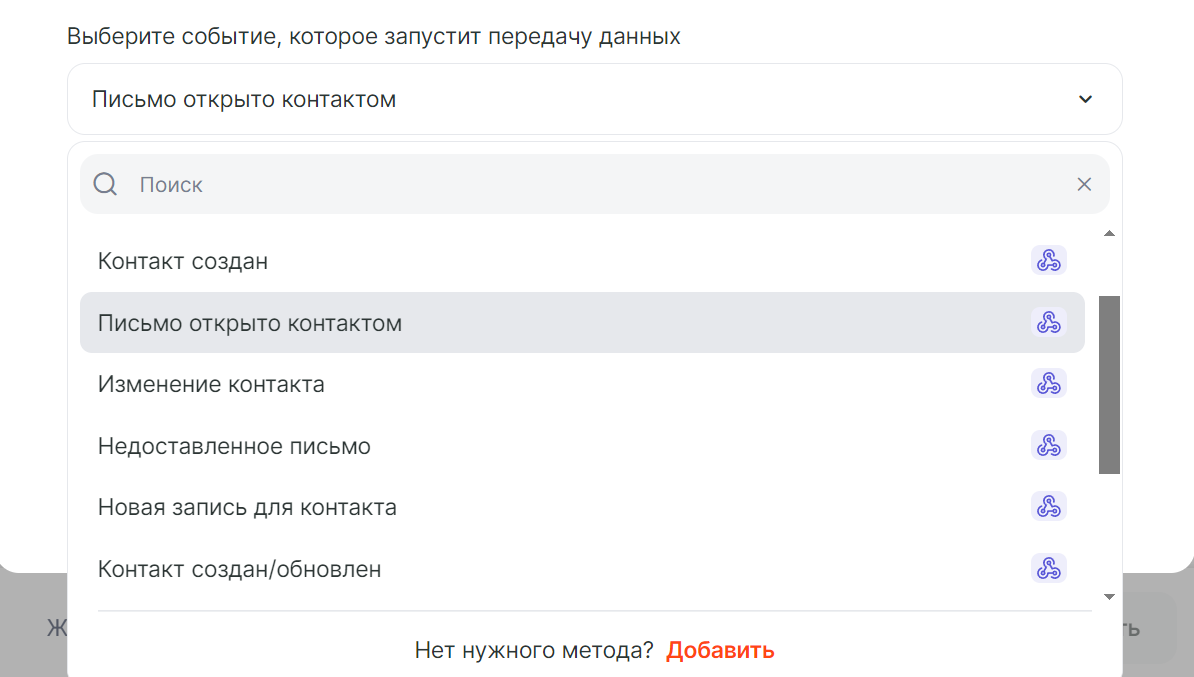Click scroll down arrow of event list
The width and height of the screenshot is (1194, 677).
tap(1109, 596)
